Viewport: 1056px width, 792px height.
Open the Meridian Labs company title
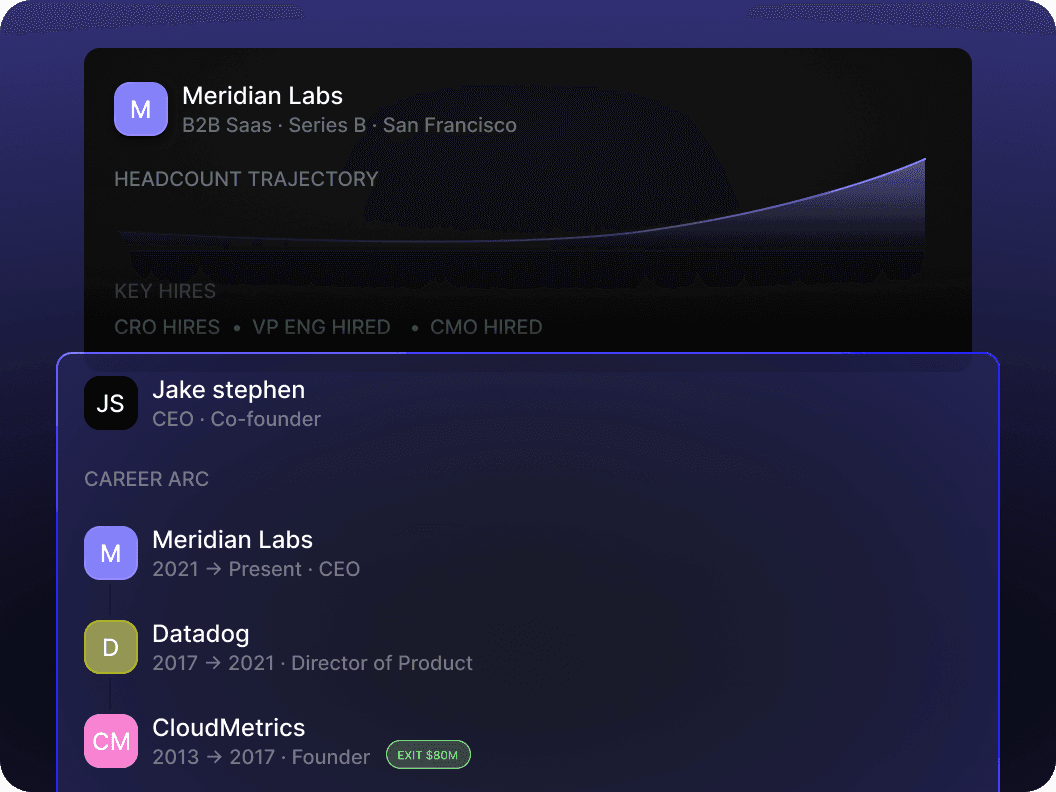263,96
